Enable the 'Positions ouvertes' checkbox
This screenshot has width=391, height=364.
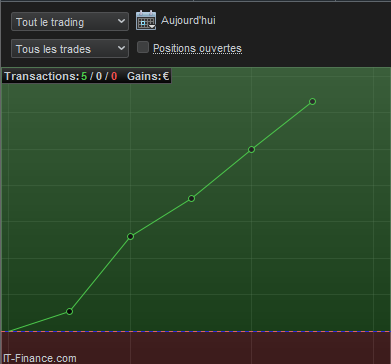(x=143, y=47)
